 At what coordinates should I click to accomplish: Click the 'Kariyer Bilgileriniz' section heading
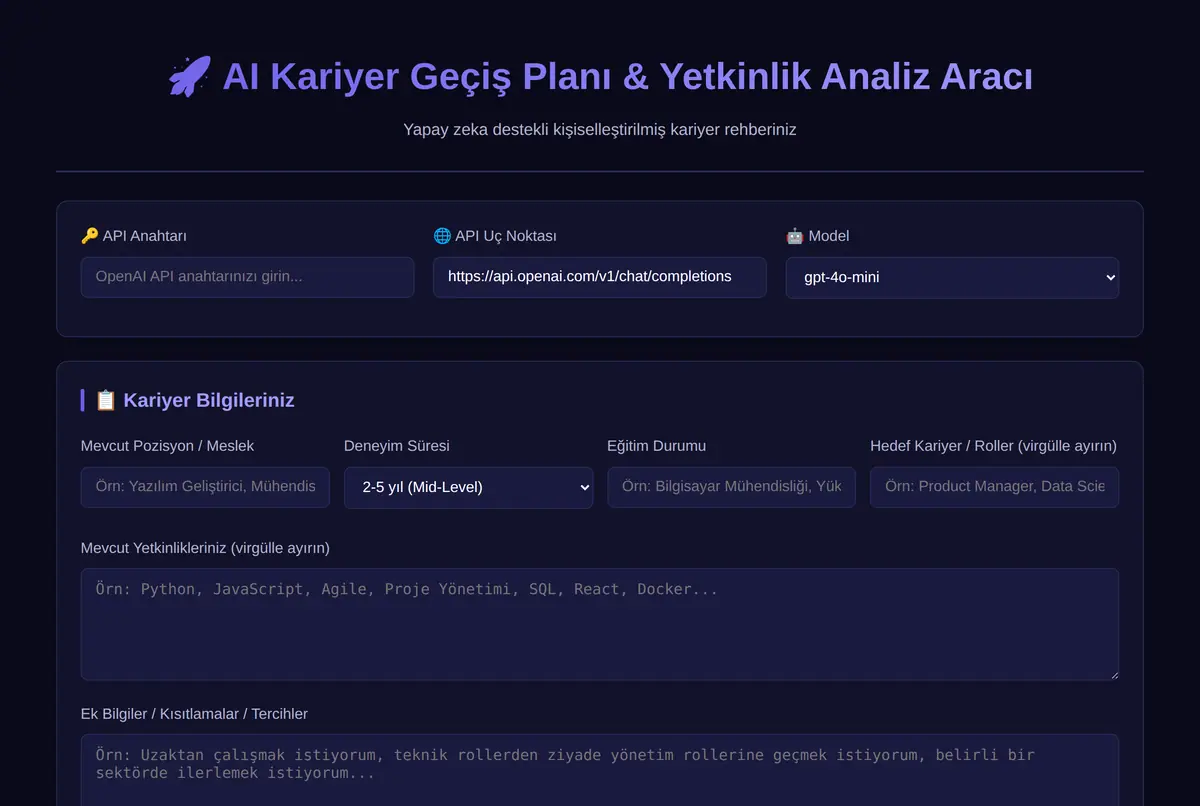pos(209,400)
